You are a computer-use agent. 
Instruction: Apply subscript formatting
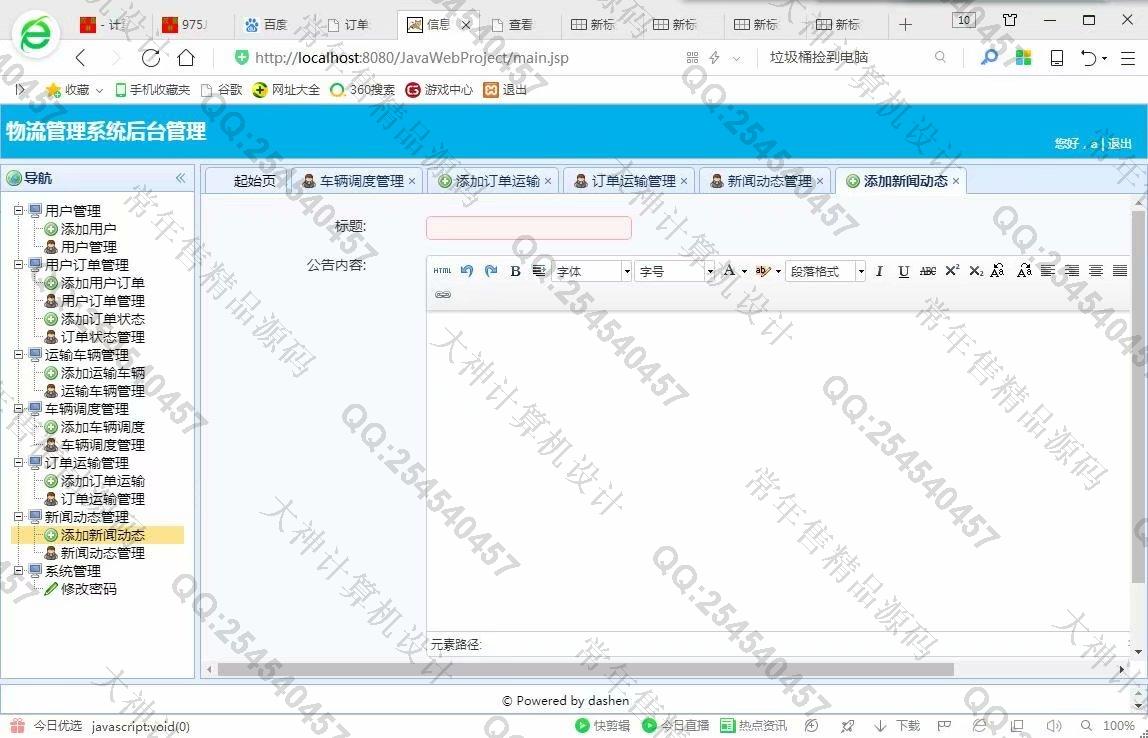pos(976,271)
